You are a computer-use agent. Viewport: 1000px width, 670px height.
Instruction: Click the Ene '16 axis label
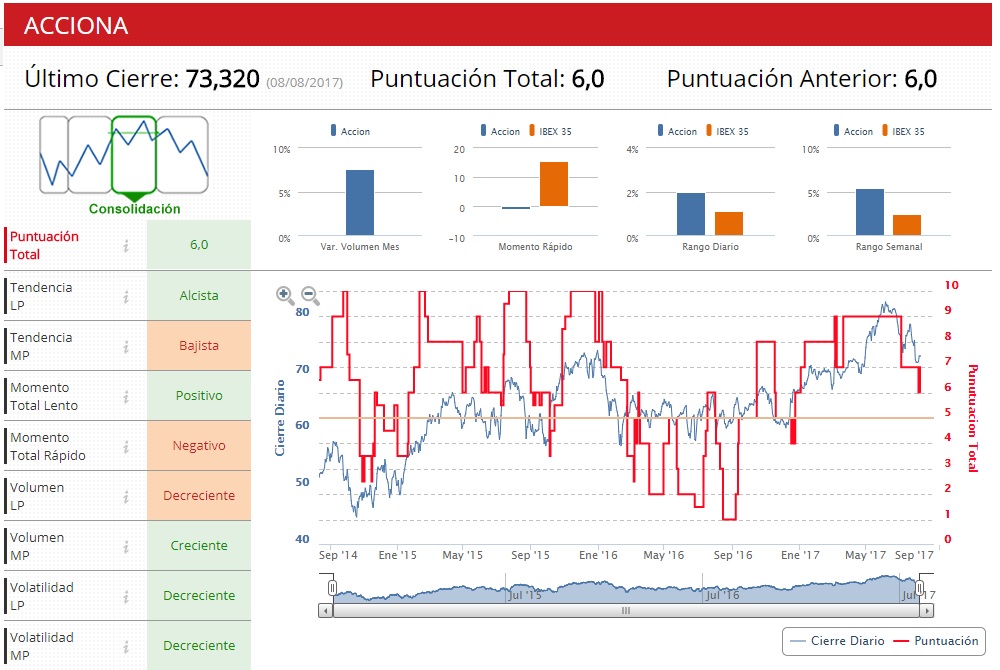point(598,555)
